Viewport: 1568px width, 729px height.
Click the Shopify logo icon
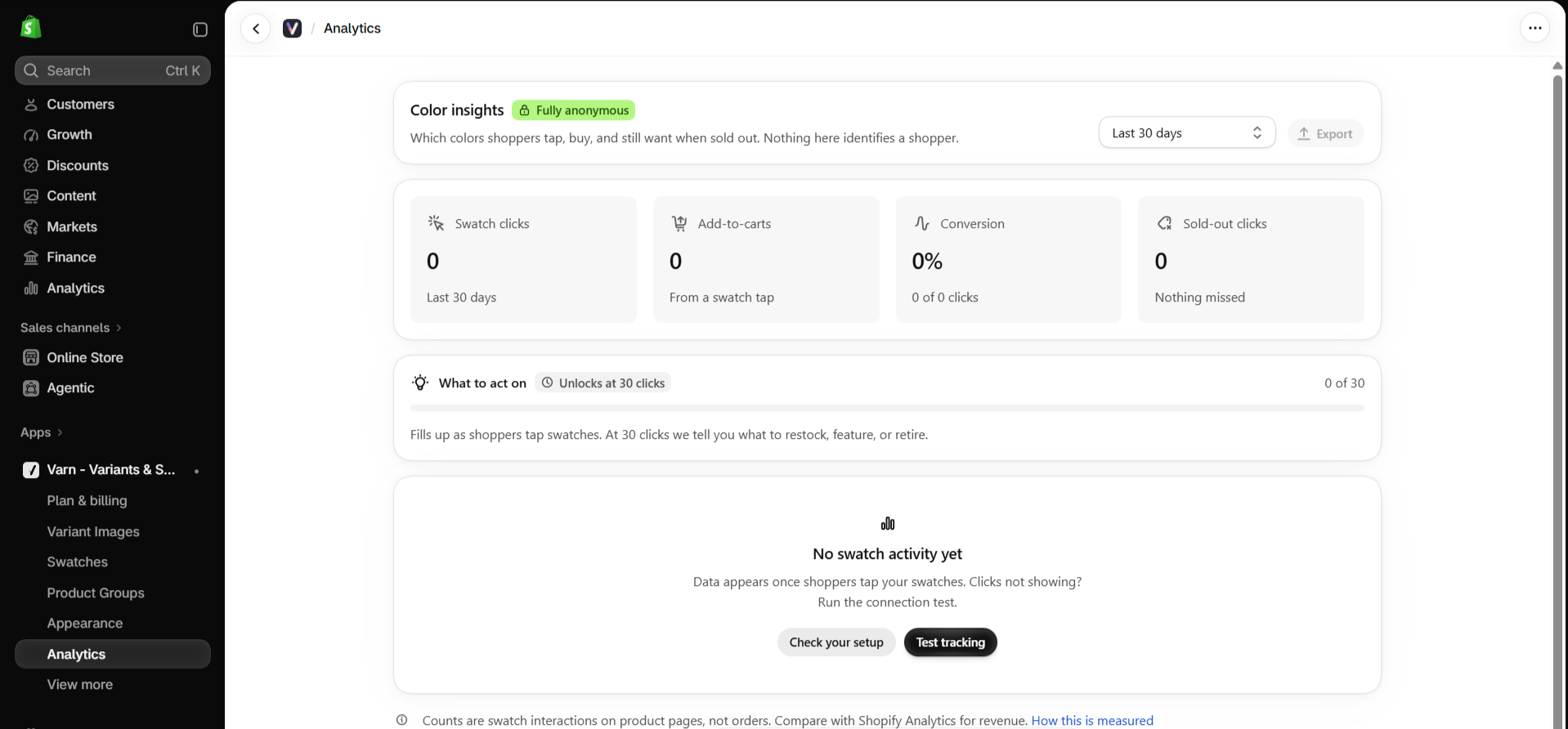(31, 28)
